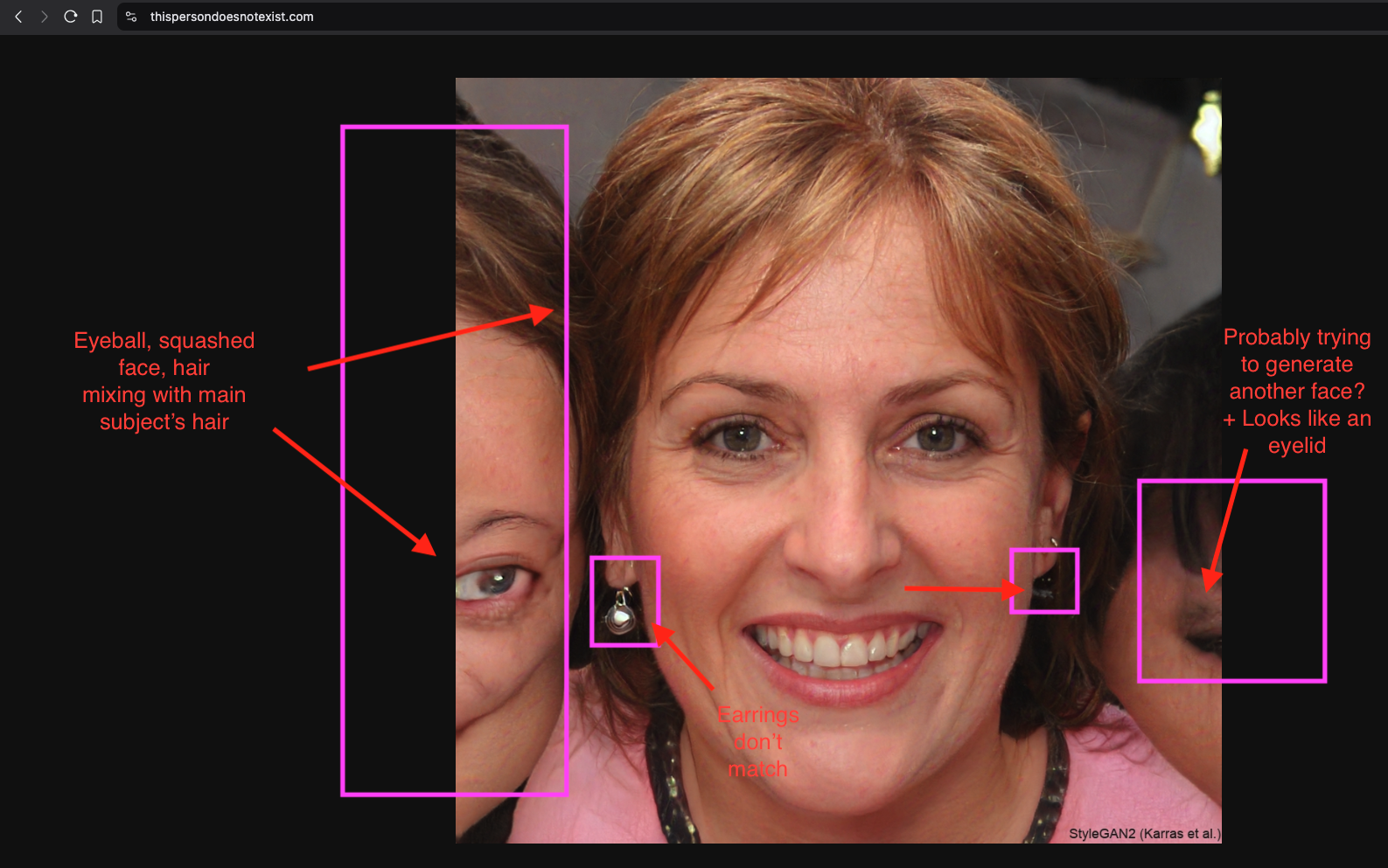The width and height of the screenshot is (1388, 868).
Task: Click the browser forward arrow
Action: pyautogui.click(x=45, y=17)
